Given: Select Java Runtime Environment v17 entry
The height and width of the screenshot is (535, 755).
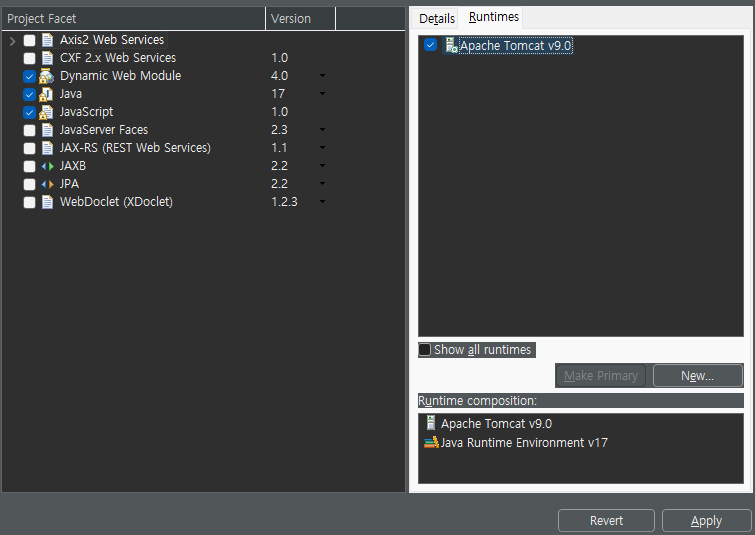Looking at the screenshot, I should (x=524, y=443).
